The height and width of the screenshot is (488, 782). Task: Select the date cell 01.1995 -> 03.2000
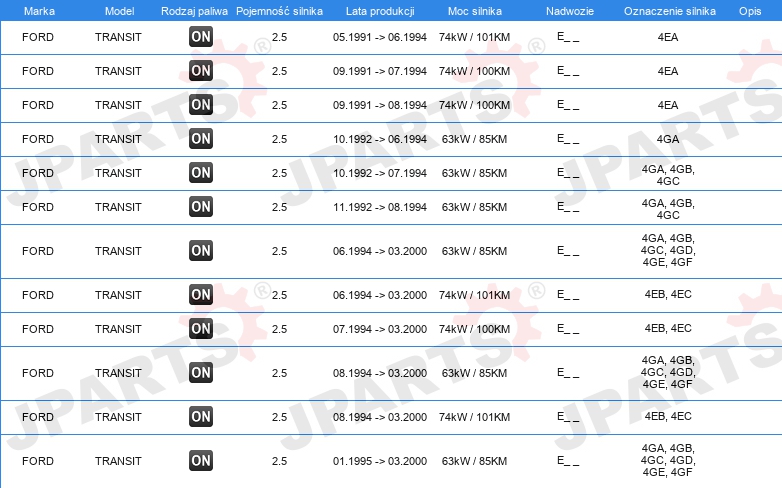[x=380, y=461]
